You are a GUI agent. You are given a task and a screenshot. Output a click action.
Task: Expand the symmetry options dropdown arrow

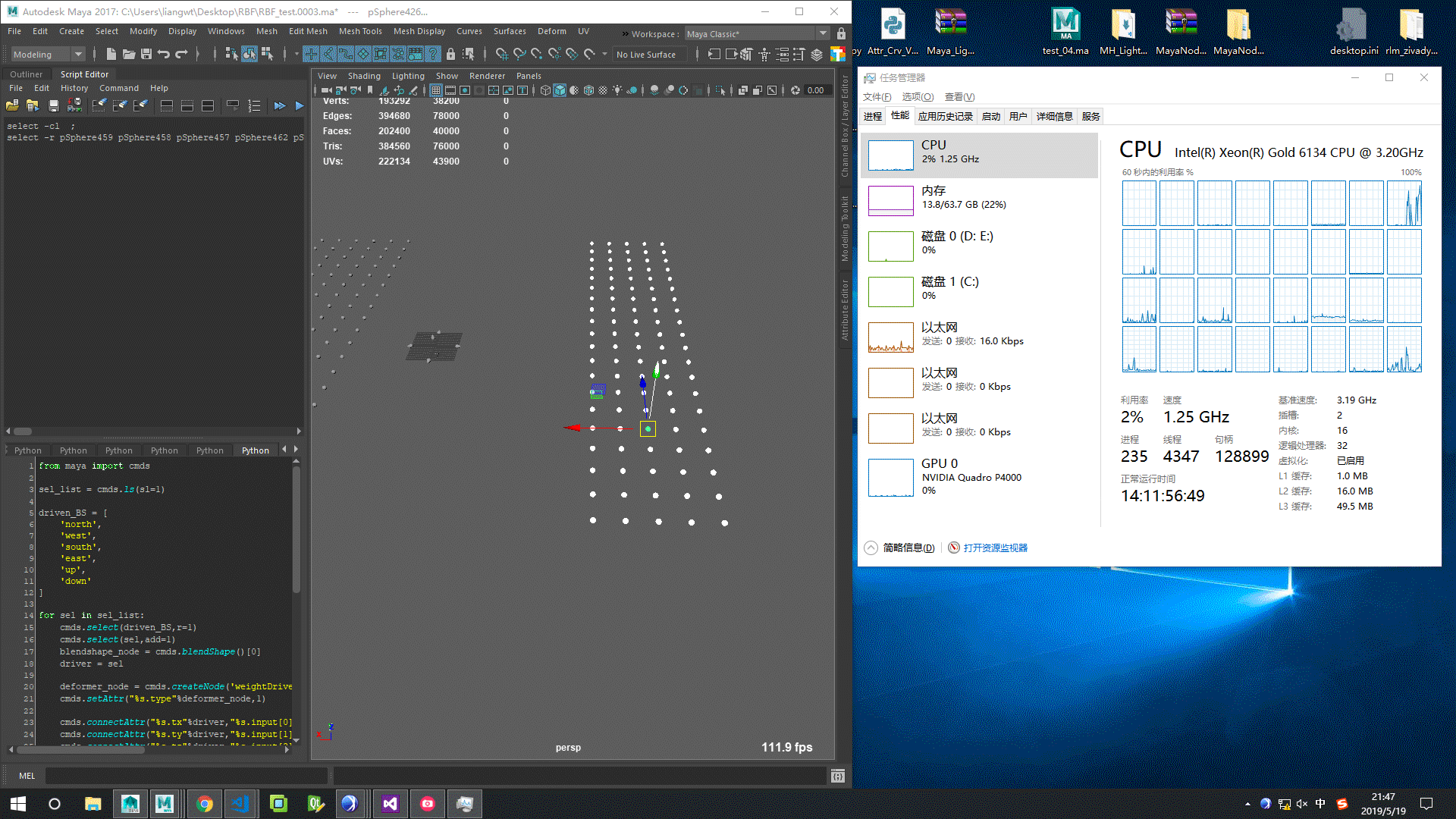604,54
